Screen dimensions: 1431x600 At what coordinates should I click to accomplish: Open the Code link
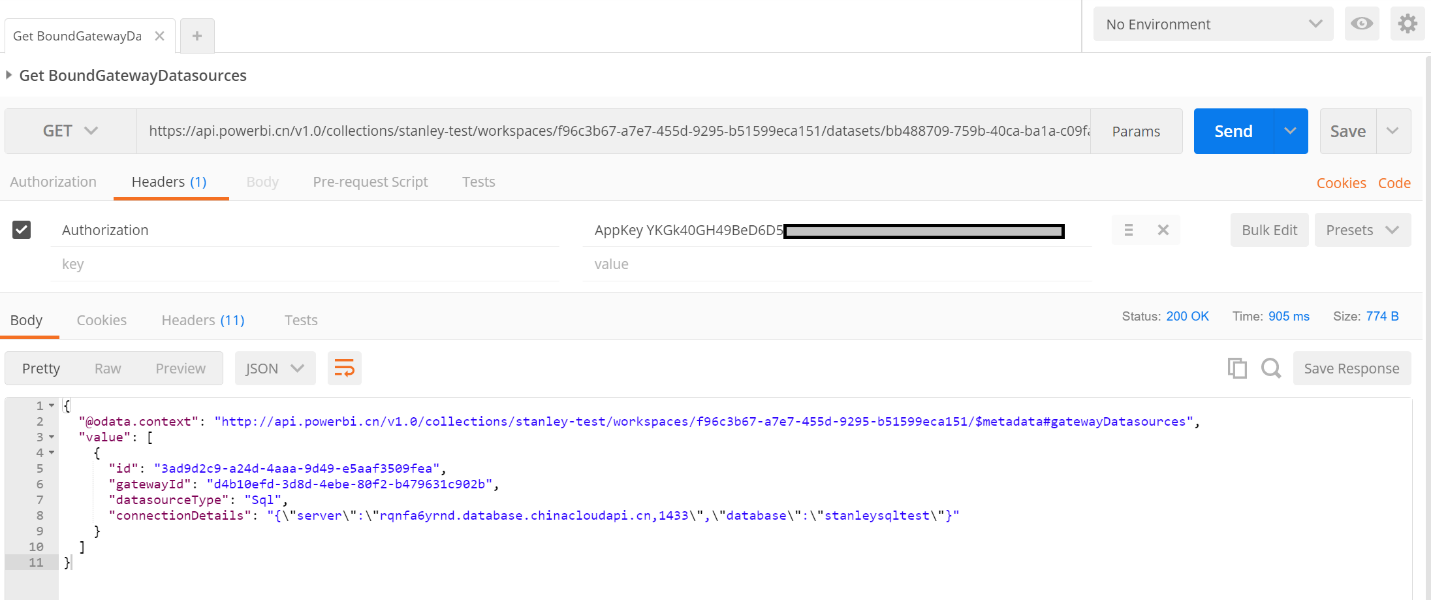1394,183
